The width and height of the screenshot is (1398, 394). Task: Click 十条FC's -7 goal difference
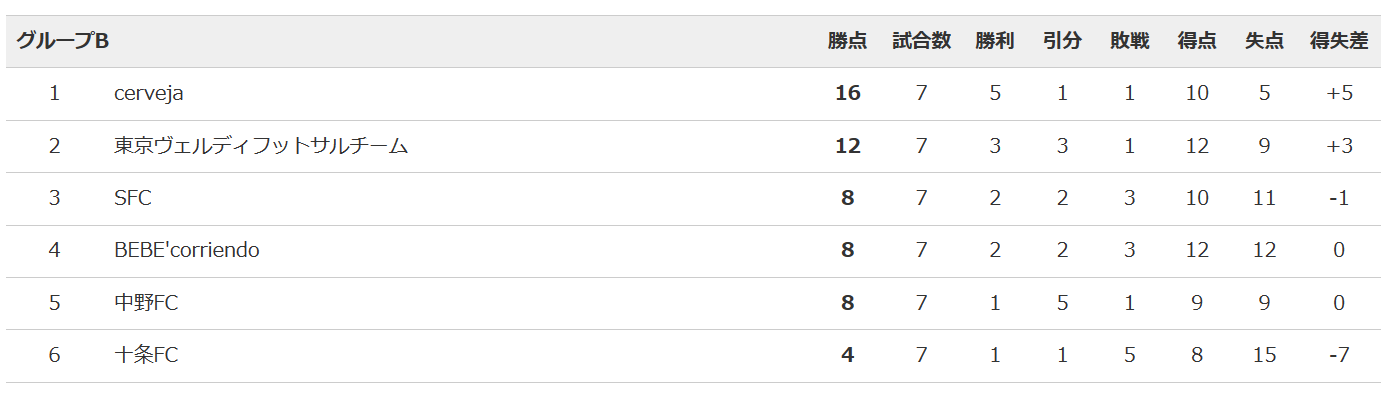(x=1339, y=355)
